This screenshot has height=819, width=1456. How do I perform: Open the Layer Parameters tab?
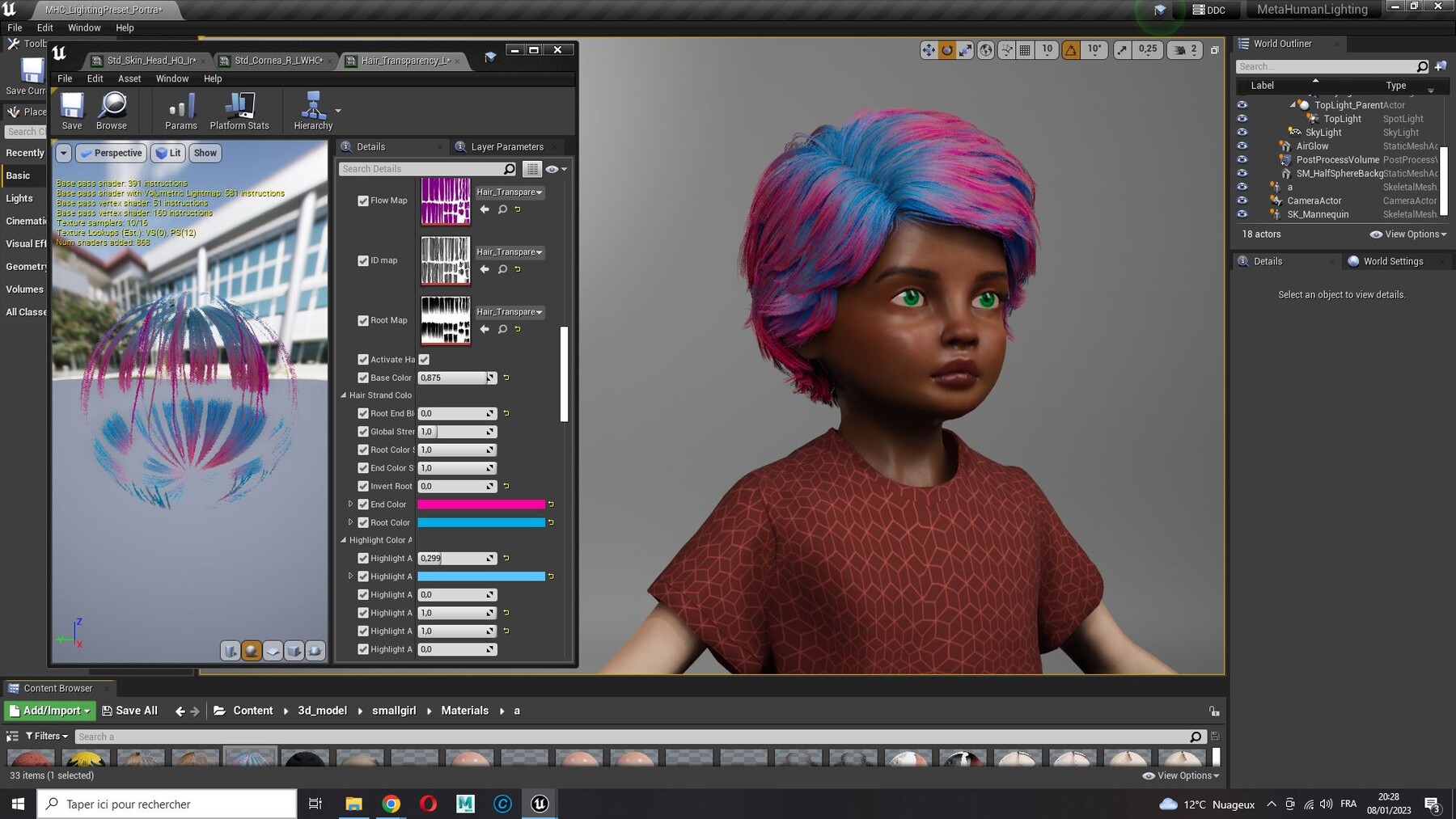tap(507, 146)
